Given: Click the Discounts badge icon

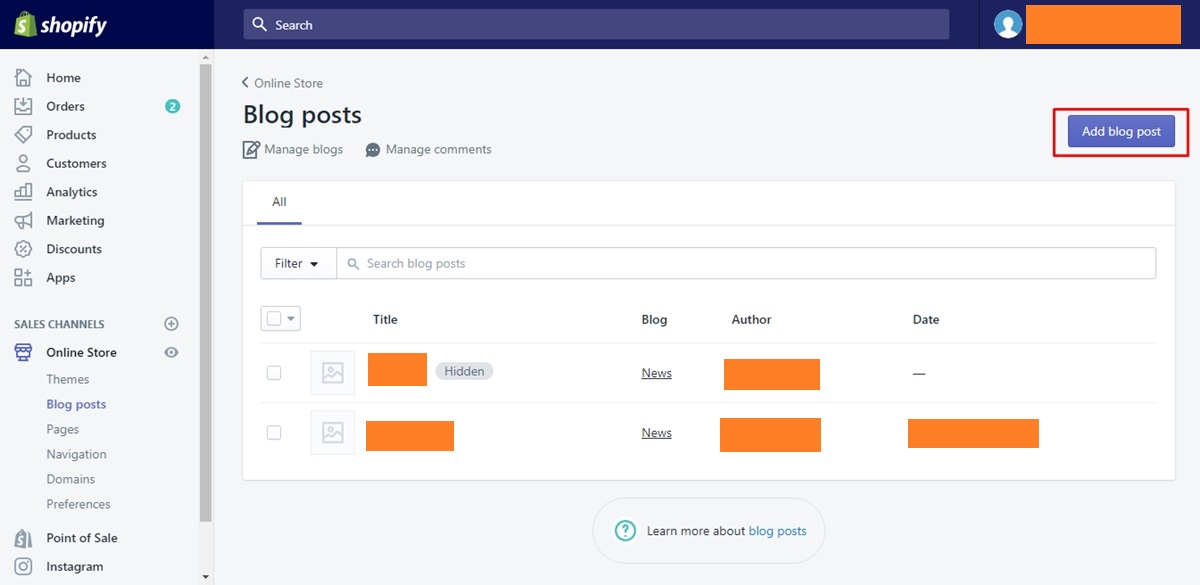Looking at the screenshot, I should click(23, 249).
